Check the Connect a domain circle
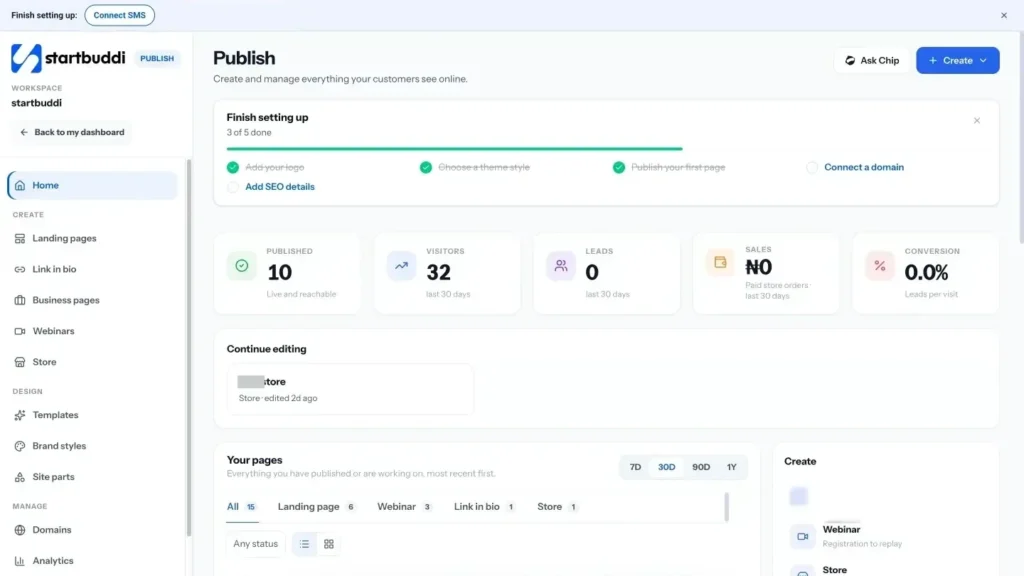 812,167
